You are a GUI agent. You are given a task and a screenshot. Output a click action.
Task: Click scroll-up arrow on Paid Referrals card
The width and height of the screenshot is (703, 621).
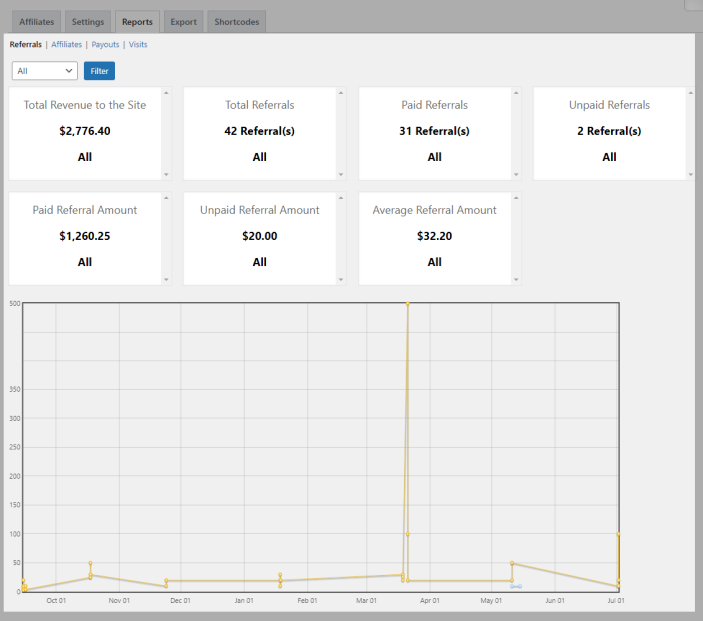[516, 93]
